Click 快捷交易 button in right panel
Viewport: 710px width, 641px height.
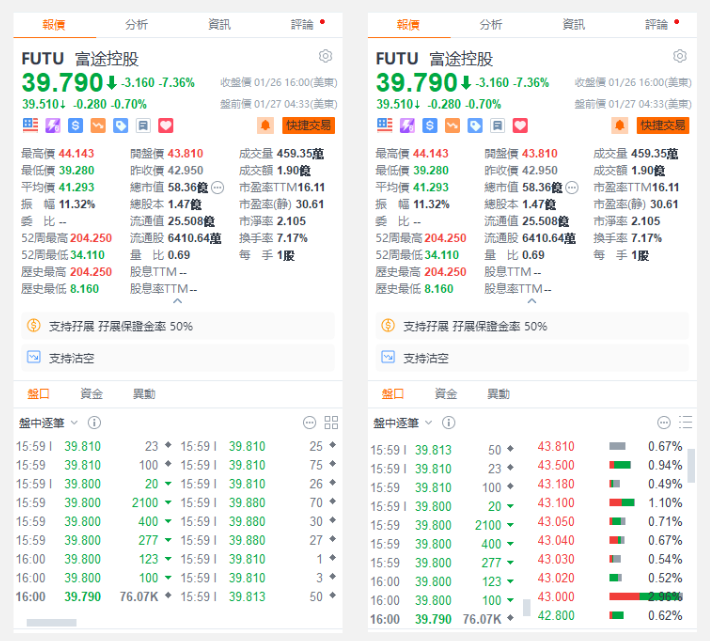pyautogui.click(x=663, y=125)
